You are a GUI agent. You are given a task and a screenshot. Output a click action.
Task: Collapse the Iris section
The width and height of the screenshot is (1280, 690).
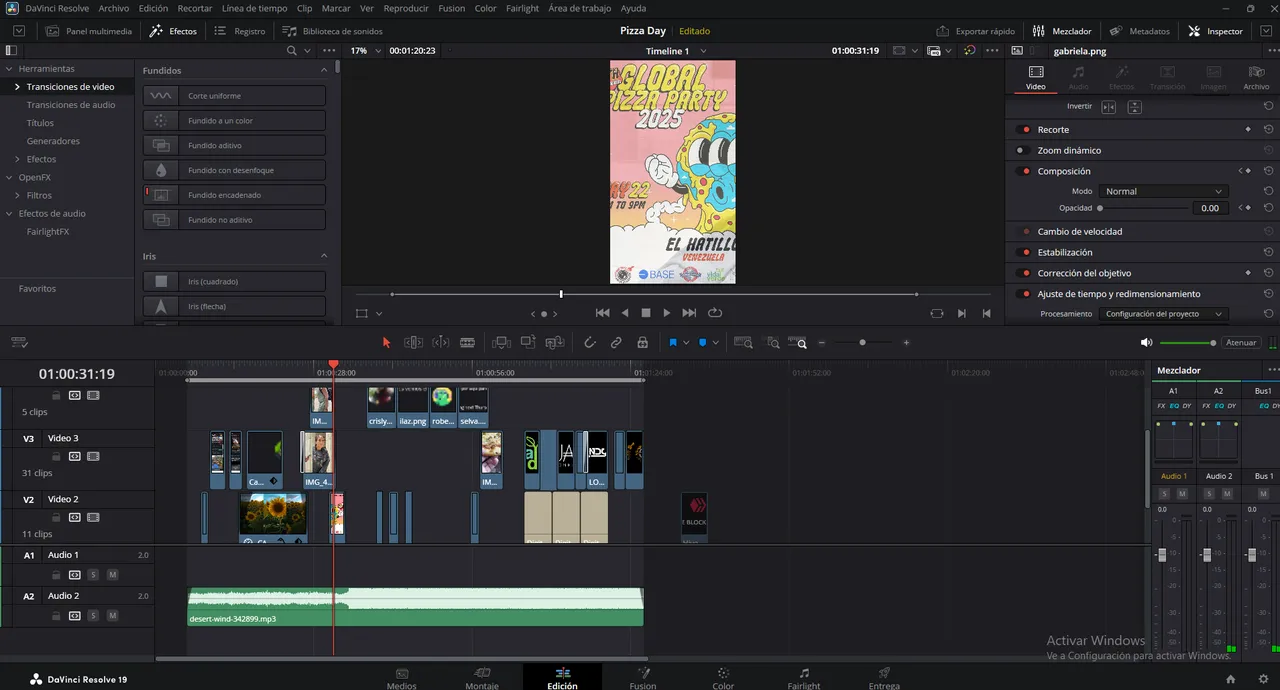point(324,256)
